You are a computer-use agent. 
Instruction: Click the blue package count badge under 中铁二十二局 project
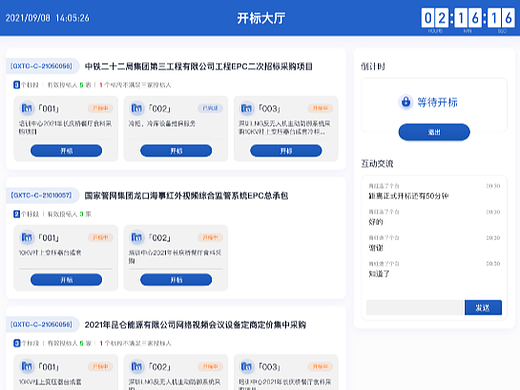coord(17,85)
